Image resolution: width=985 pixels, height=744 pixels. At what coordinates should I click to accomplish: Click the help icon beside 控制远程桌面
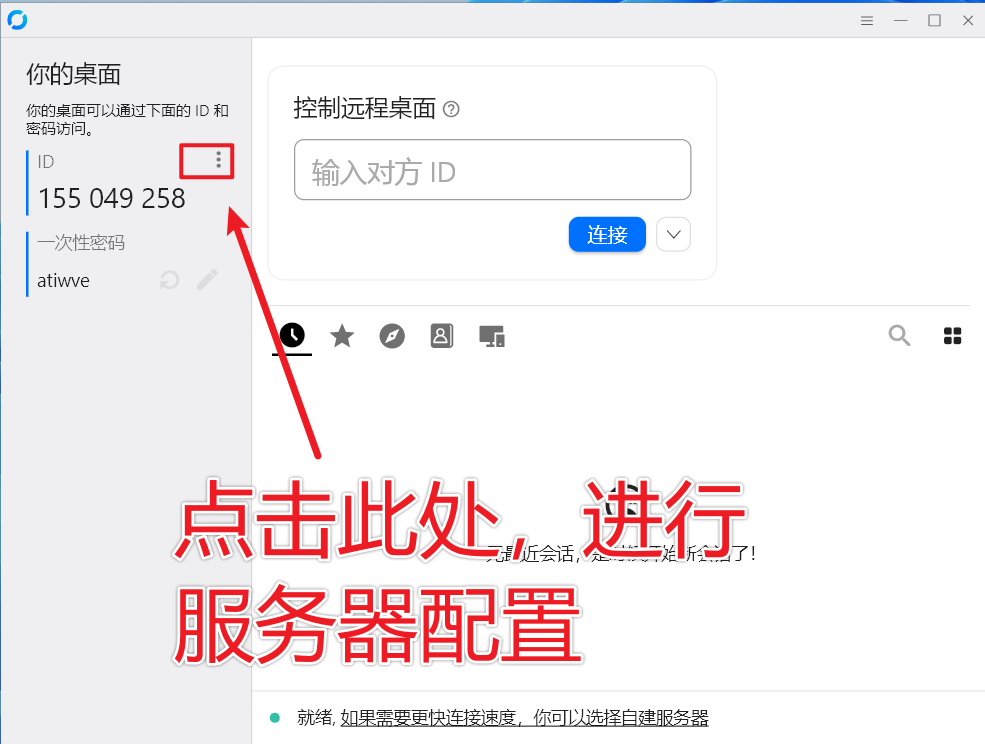pos(451,109)
